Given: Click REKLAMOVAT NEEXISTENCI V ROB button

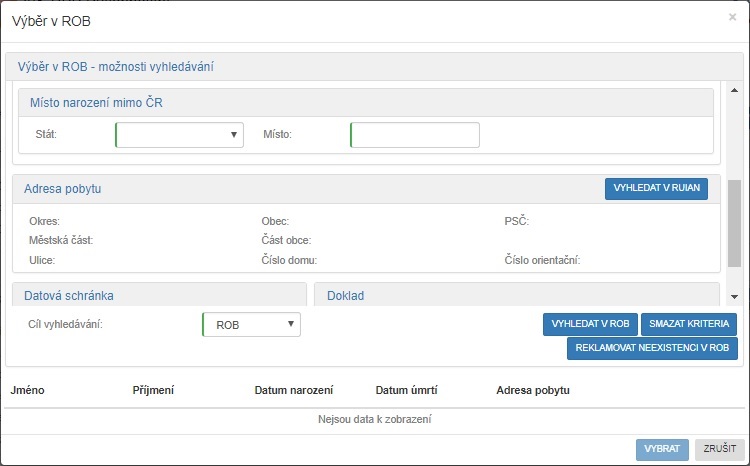Looking at the screenshot, I should 652,348.
